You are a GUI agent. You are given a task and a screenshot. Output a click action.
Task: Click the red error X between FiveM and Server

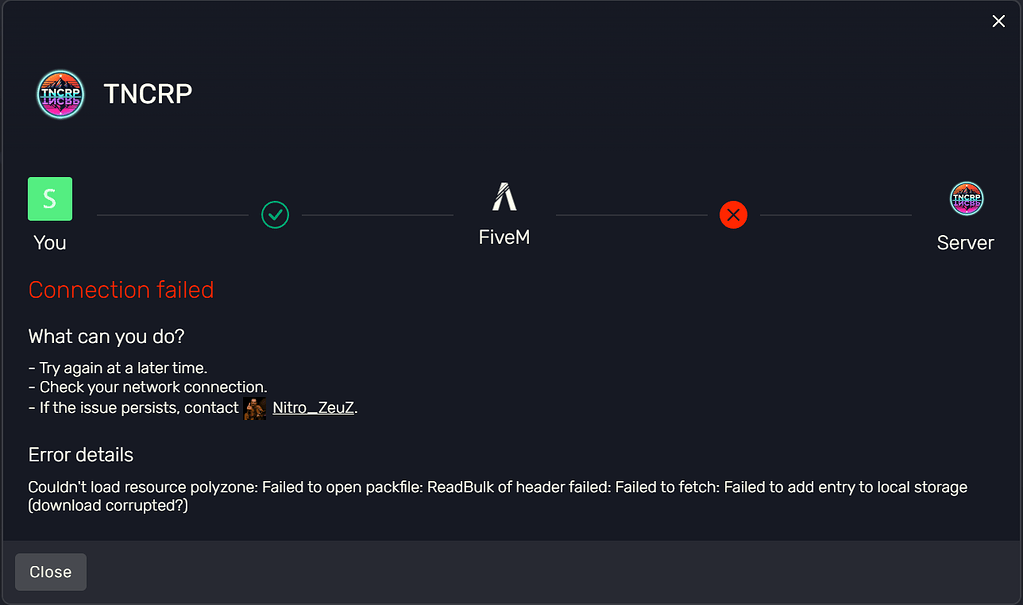733,214
